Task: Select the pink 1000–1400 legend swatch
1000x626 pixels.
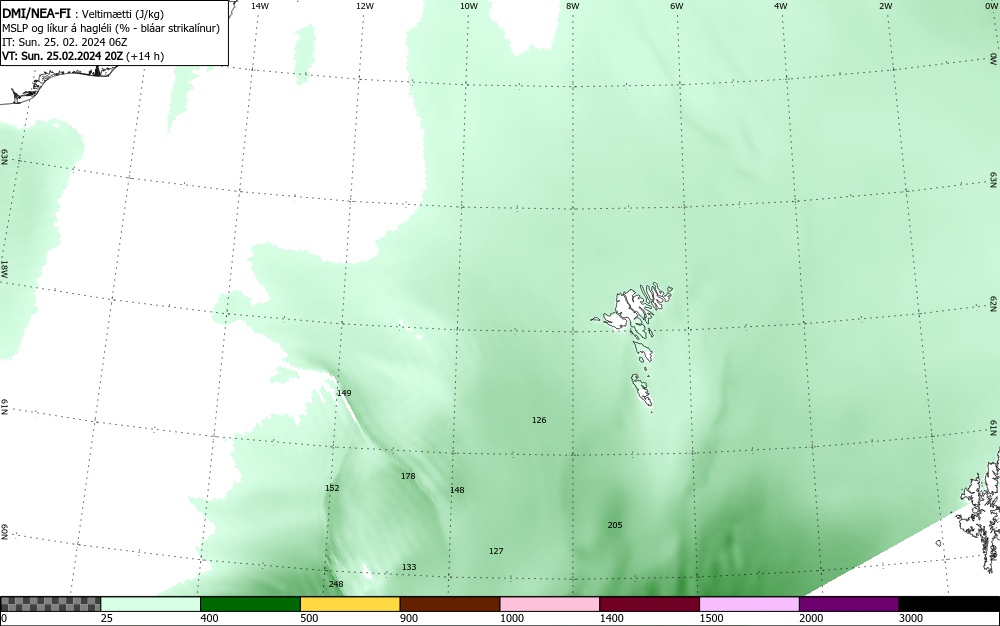Action: 550,604
